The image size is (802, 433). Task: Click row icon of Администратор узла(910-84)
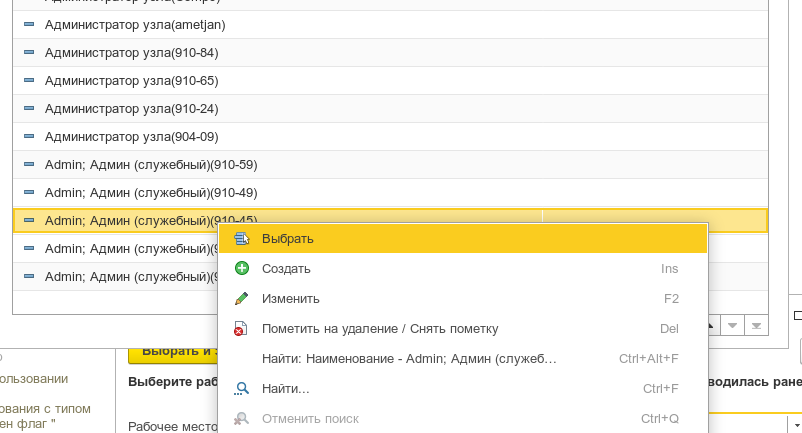click(x=28, y=53)
